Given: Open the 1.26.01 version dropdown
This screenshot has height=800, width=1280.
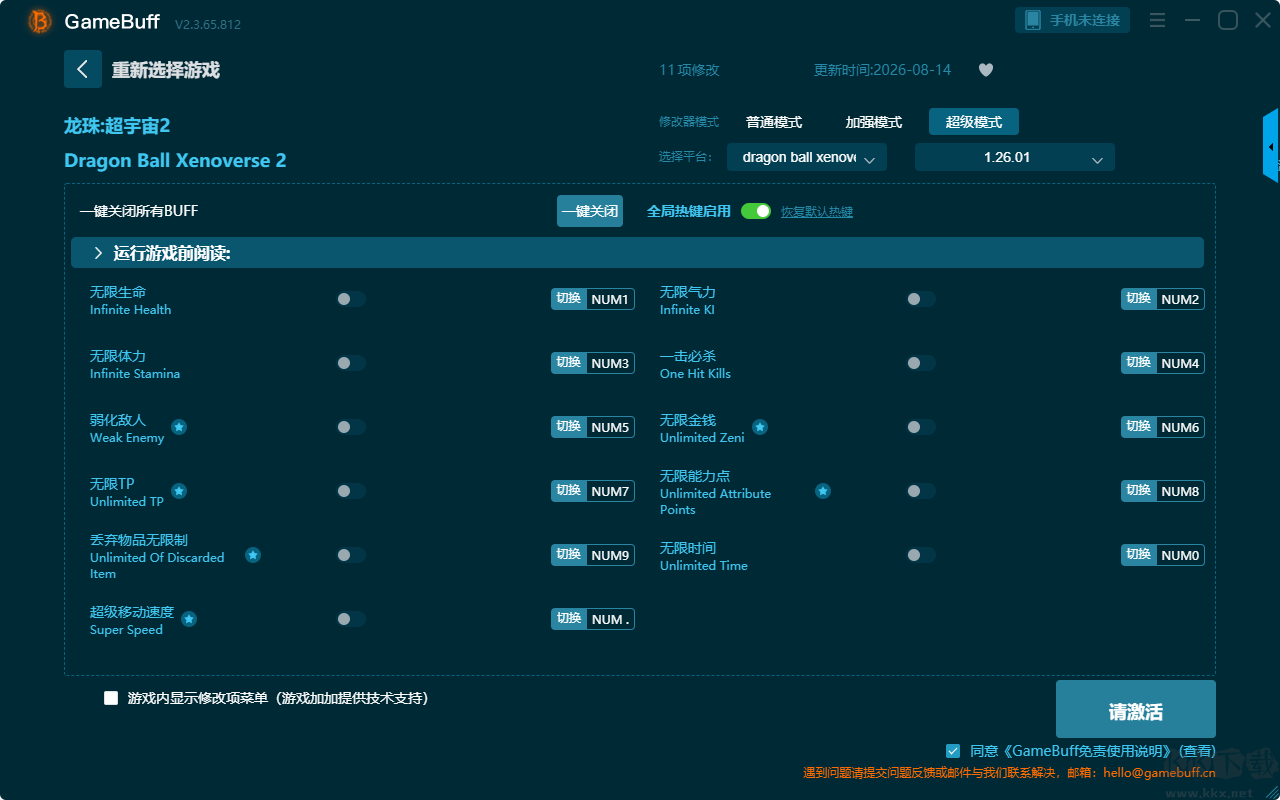Looking at the screenshot, I should click(x=1015, y=157).
